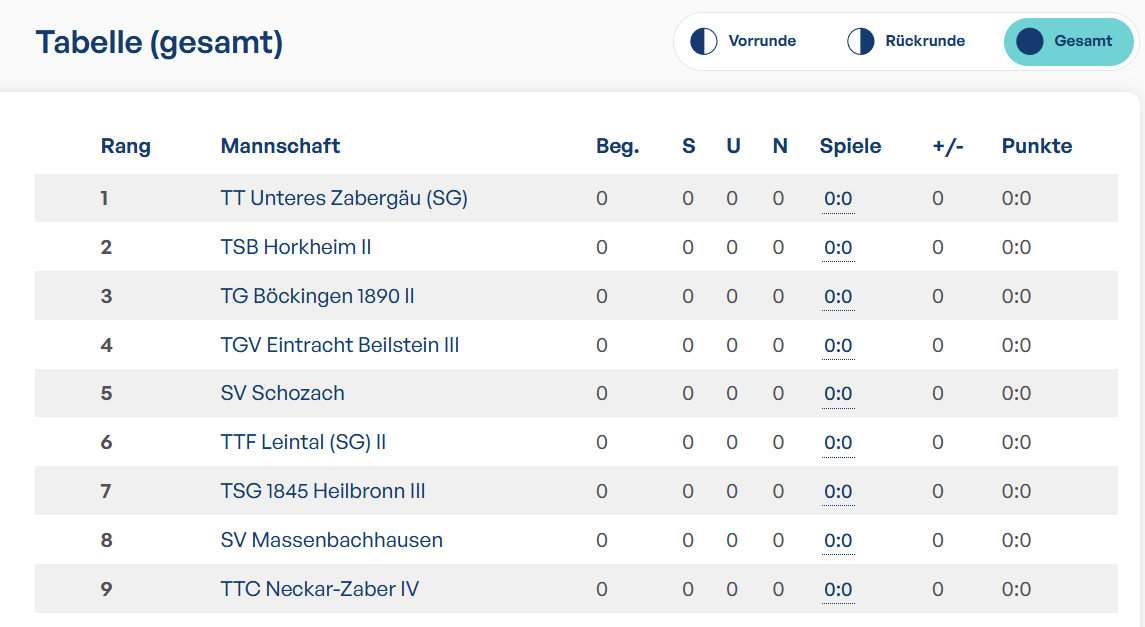
Task: Switch to the Vorrunde table view
Action: (743, 42)
